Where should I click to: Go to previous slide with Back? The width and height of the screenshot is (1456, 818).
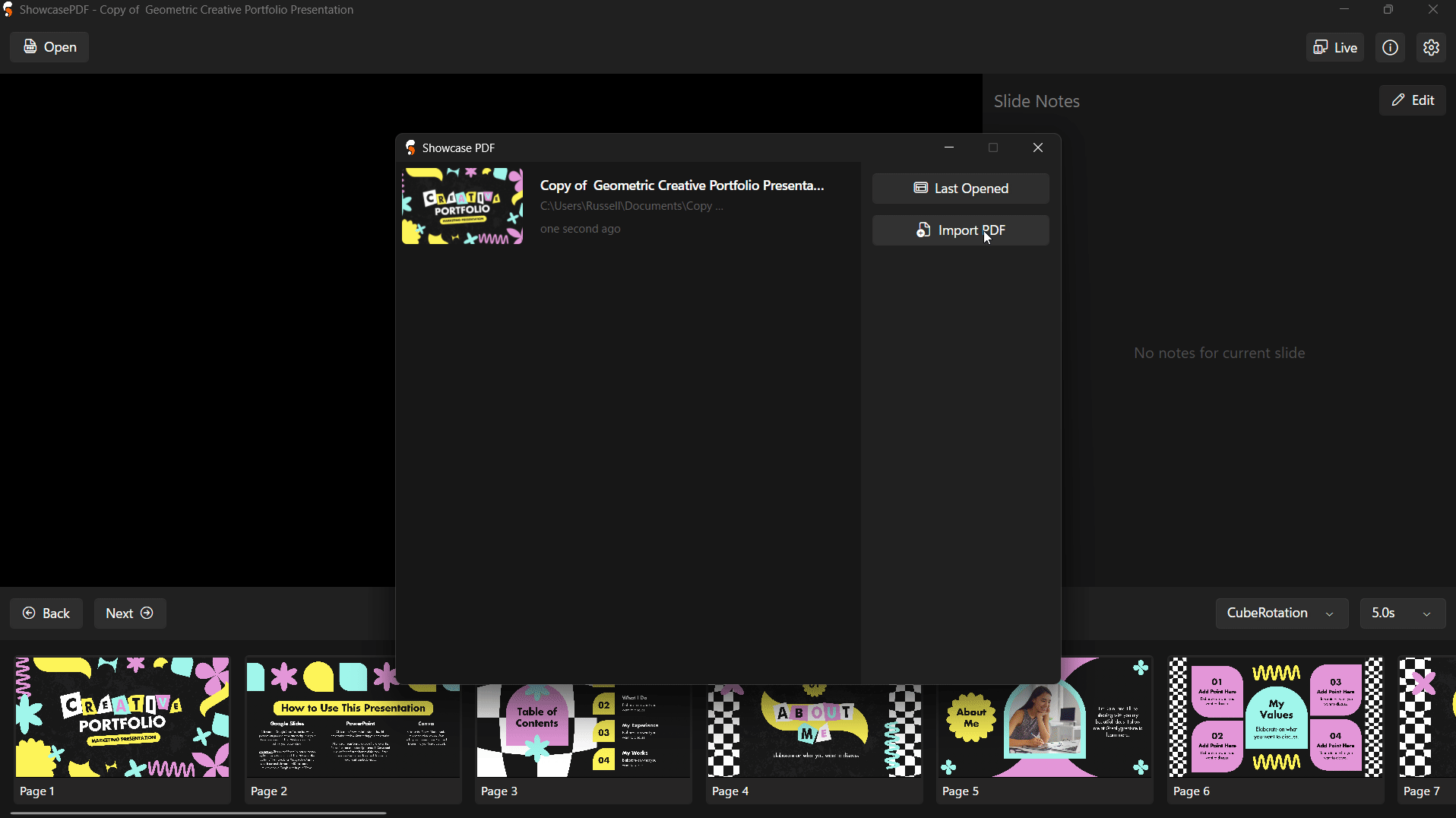pos(46,613)
